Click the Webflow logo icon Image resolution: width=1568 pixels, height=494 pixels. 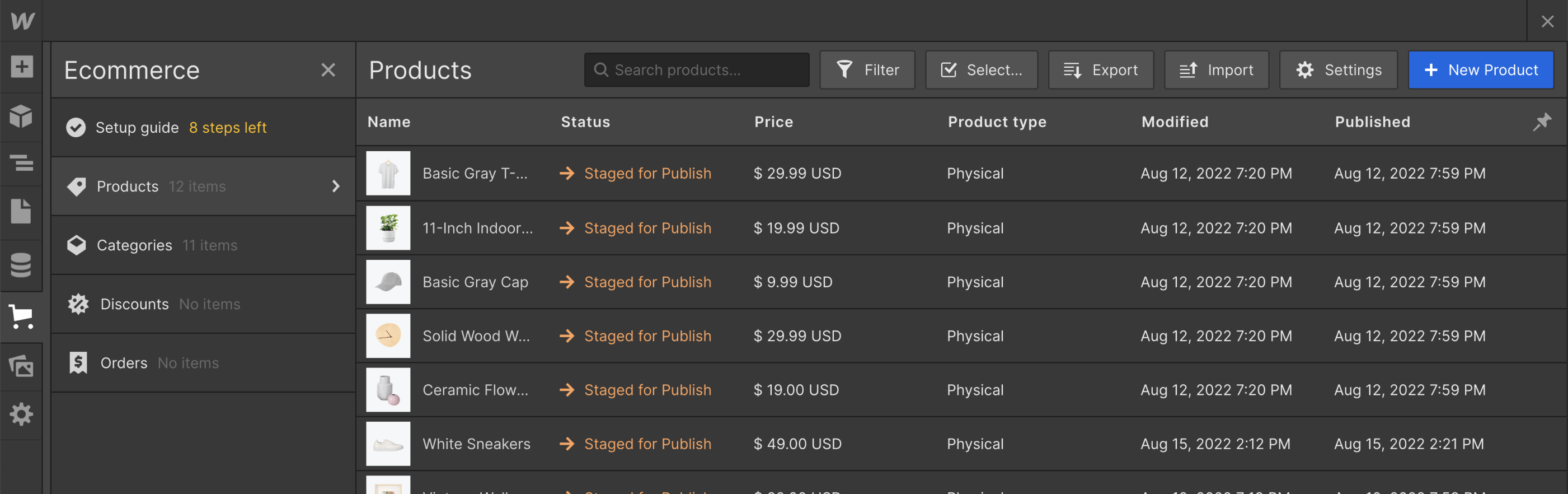click(x=22, y=21)
